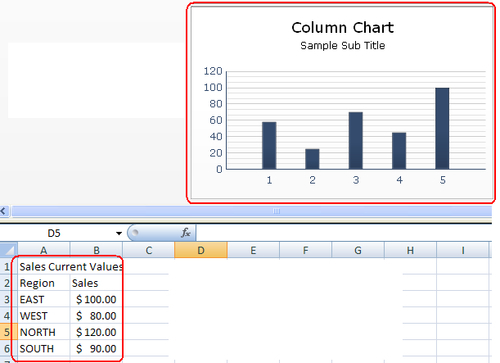500x363 pixels.
Task: Click cell containing EAST
Action: 44,299
